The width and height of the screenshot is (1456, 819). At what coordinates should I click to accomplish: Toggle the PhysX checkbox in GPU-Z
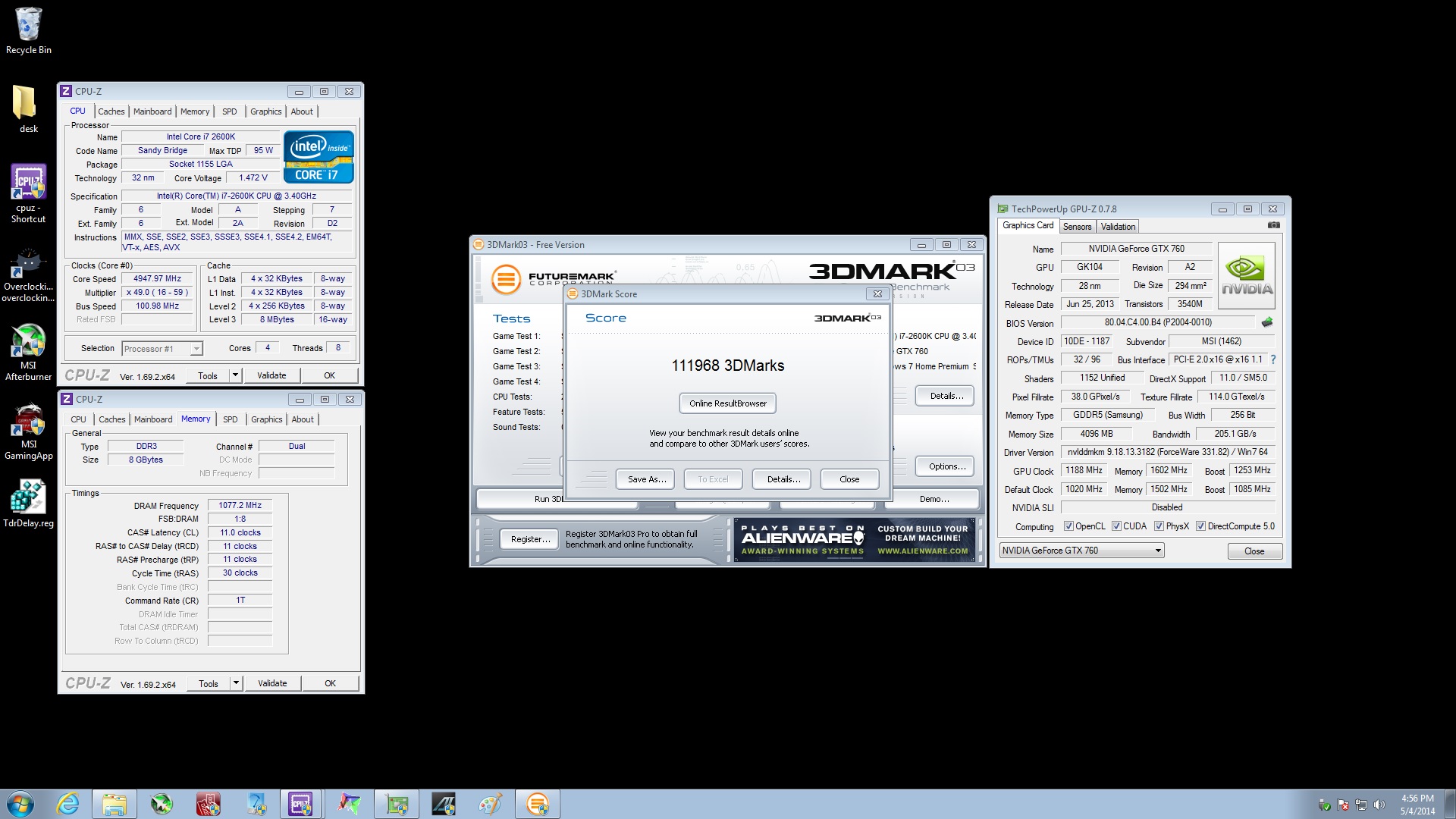tap(1159, 526)
